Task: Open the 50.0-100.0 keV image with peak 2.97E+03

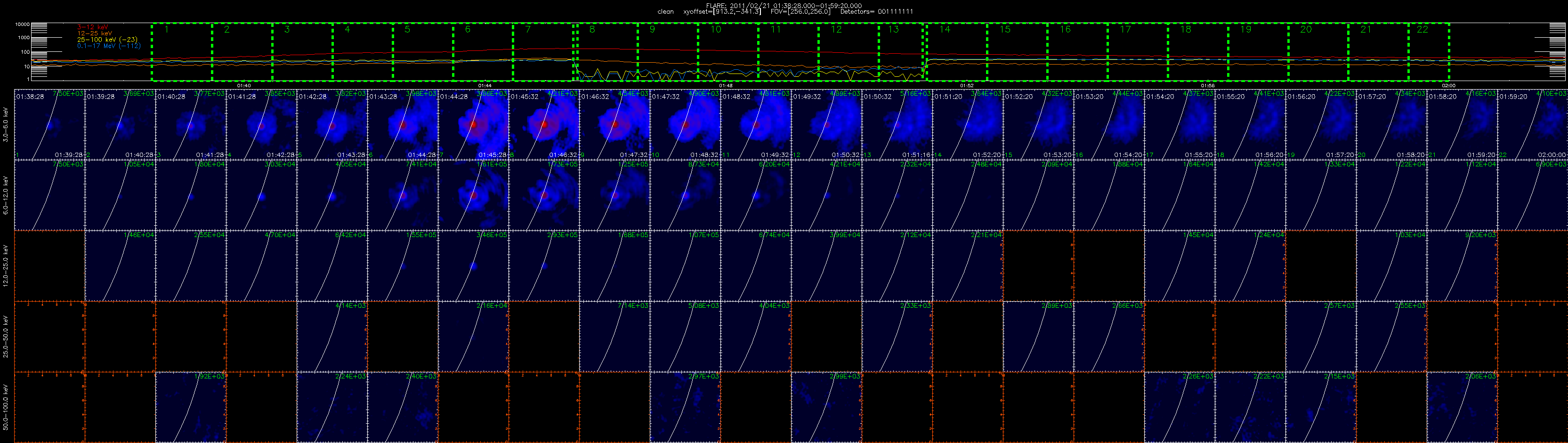Action: pyautogui.click(x=685, y=407)
